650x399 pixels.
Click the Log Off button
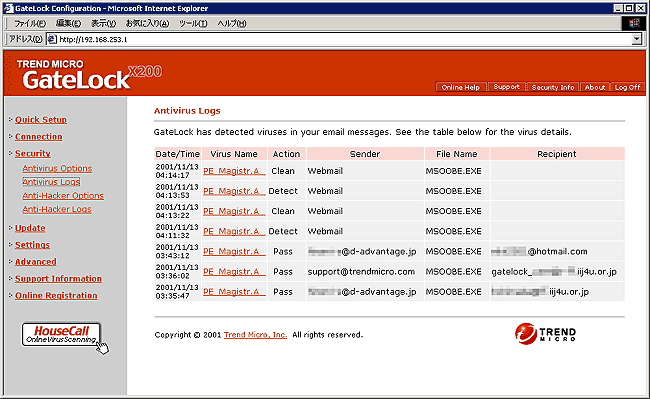click(x=628, y=87)
